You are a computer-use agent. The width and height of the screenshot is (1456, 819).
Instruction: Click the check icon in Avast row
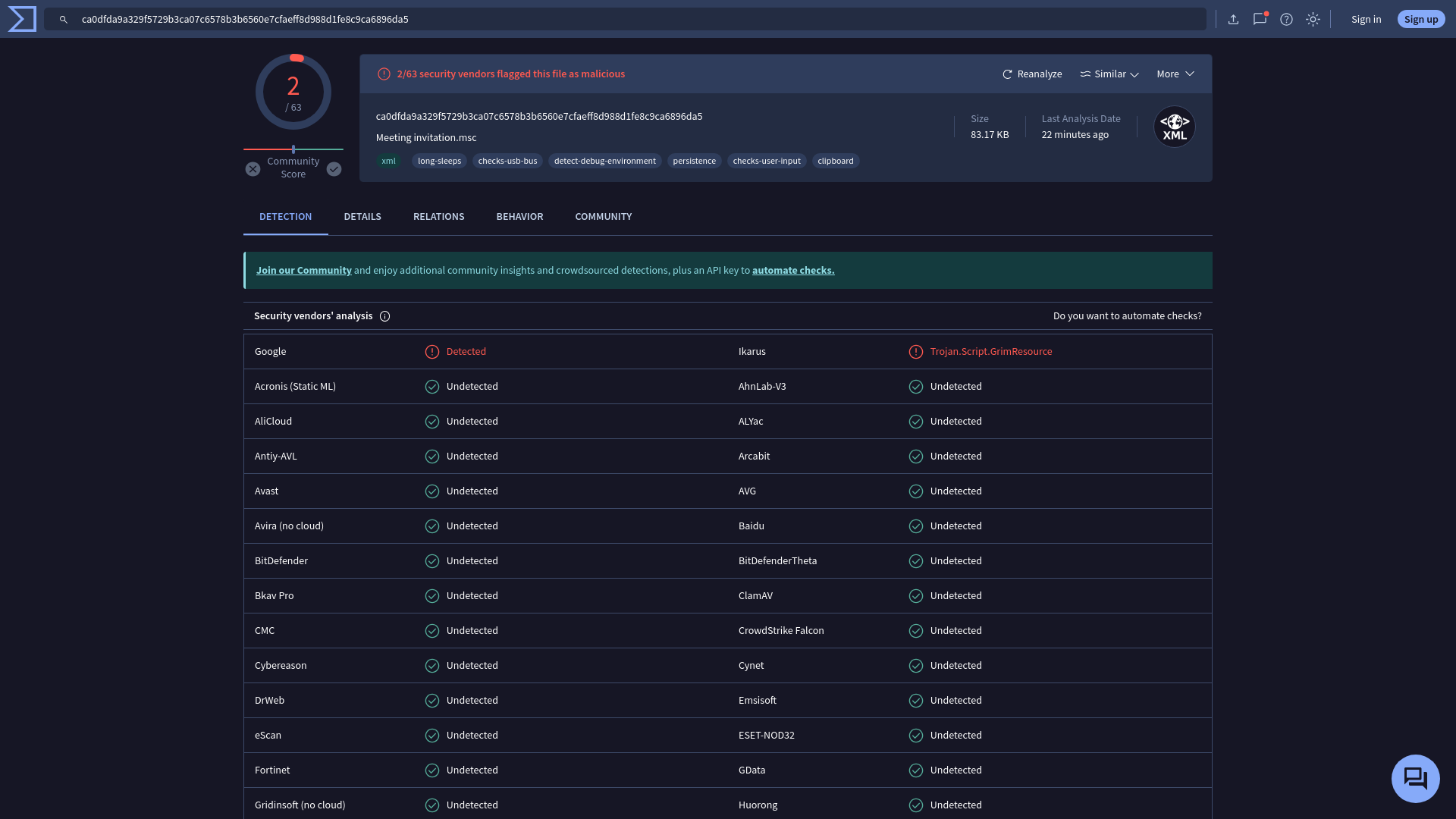[432, 491]
